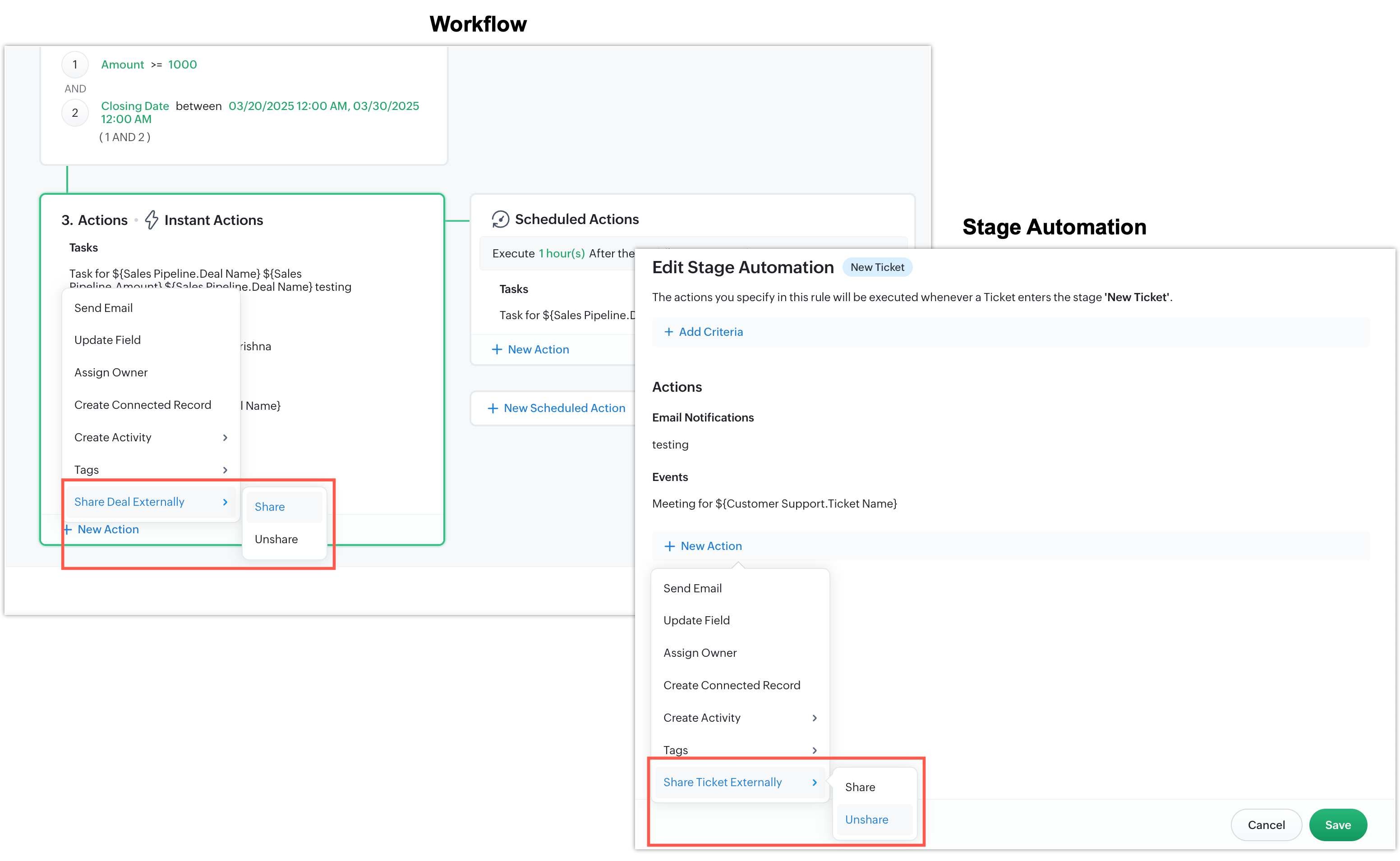Expand the Create Activity submenu in left menu

(x=225, y=437)
